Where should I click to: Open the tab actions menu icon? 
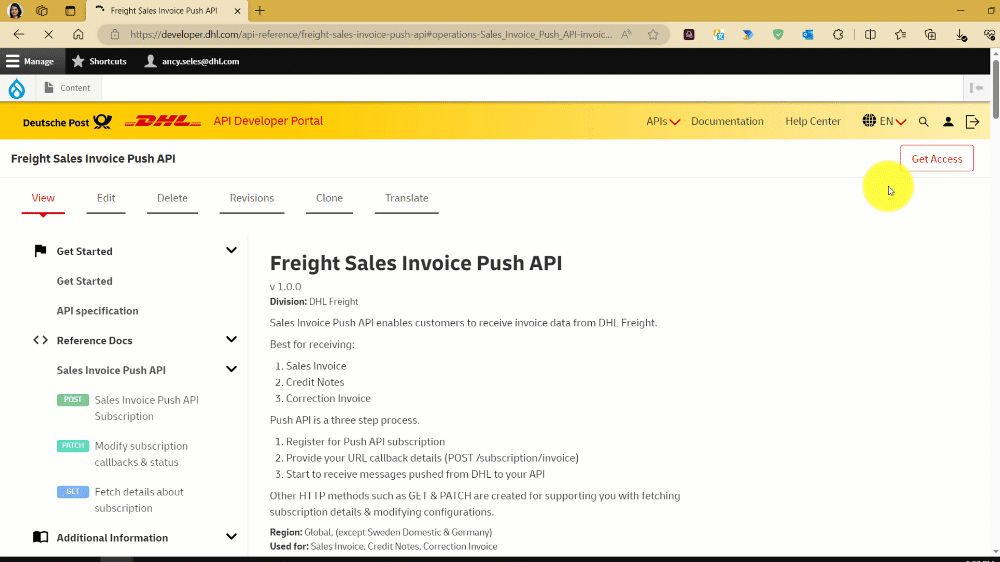(x=70, y=11)
